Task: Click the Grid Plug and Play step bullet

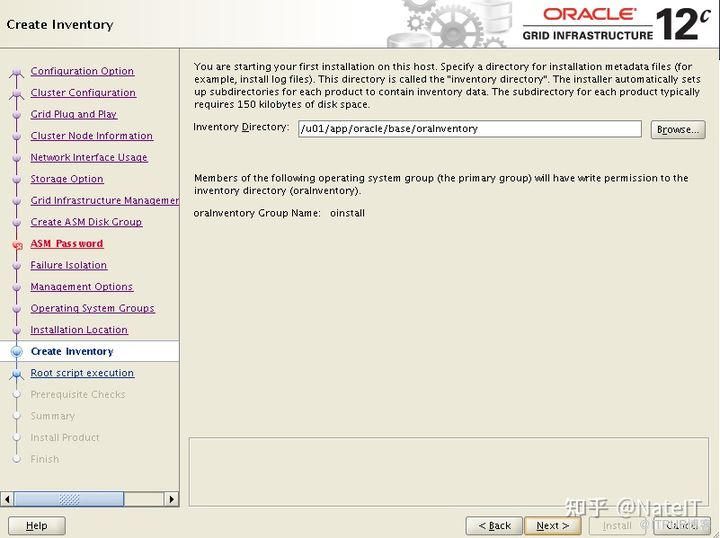Action: tap(17, 115)
